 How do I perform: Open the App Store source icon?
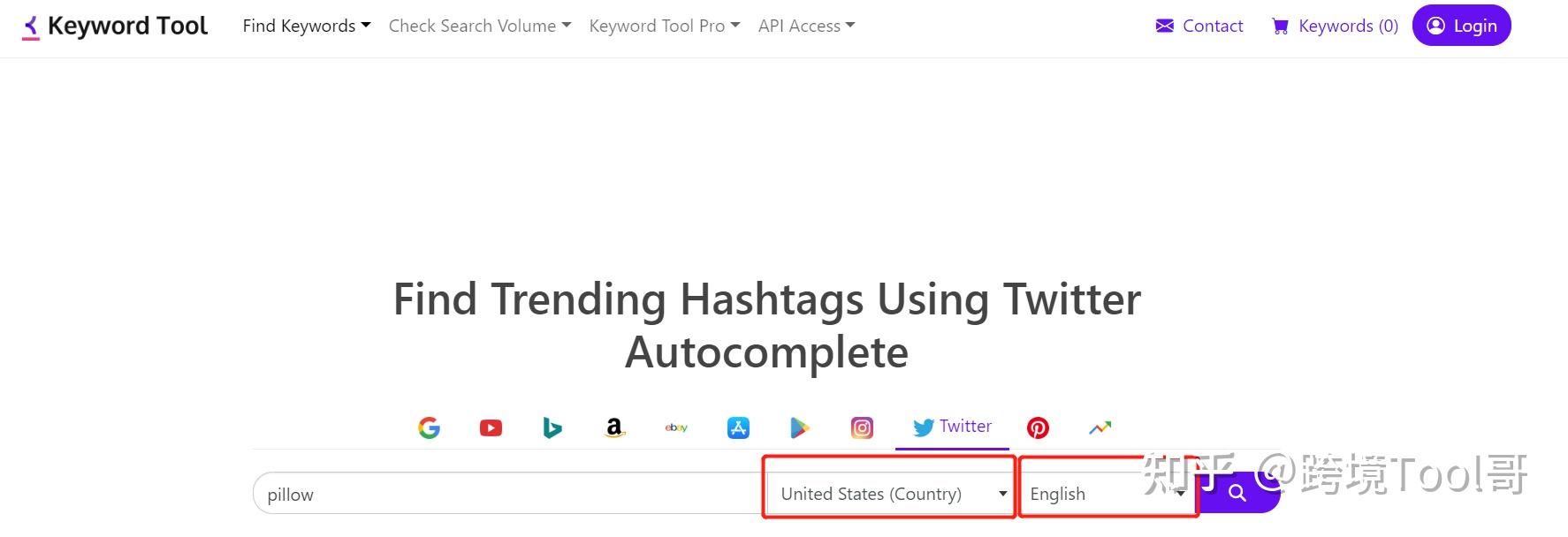point(738,428)
